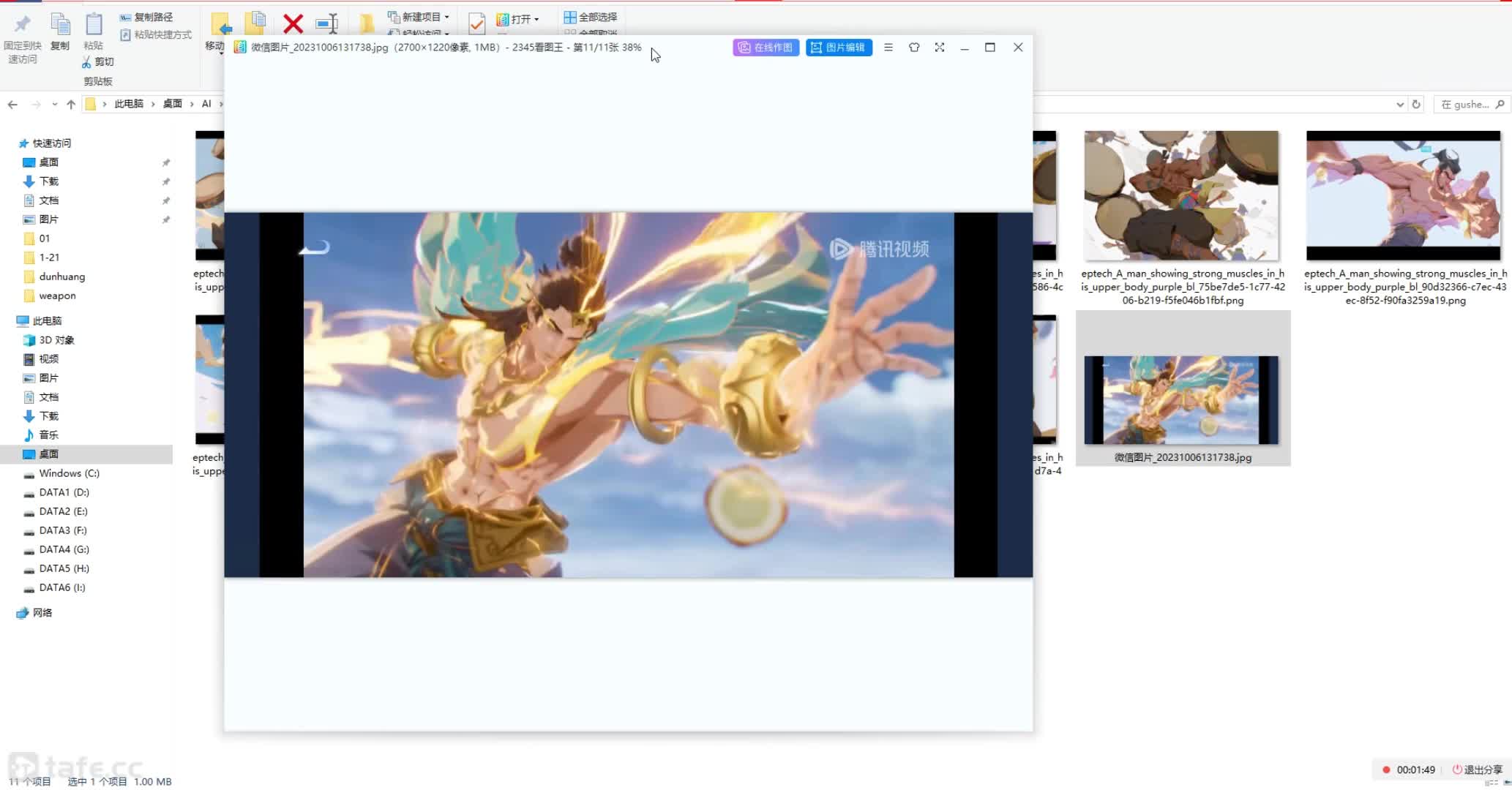Viewport: 1512px width, 790px height.
Task: Click the refresh icon by the address bar
Action: pos(1416,105)
